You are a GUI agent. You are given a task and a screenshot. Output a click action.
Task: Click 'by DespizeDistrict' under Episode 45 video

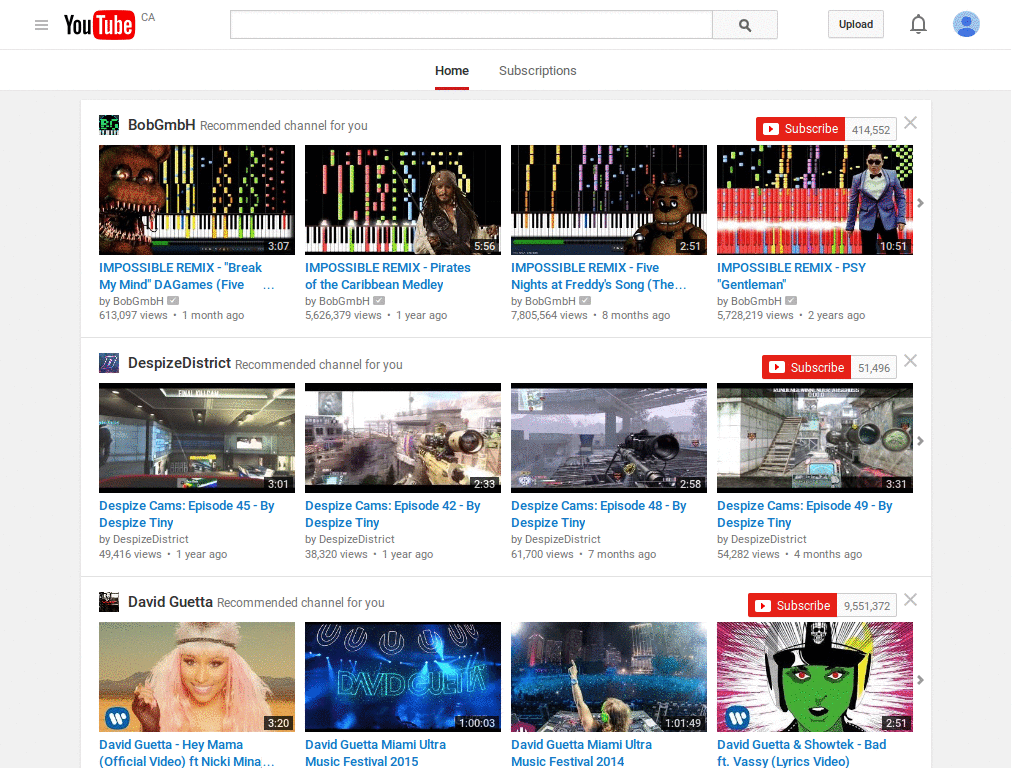coord(144,539)
